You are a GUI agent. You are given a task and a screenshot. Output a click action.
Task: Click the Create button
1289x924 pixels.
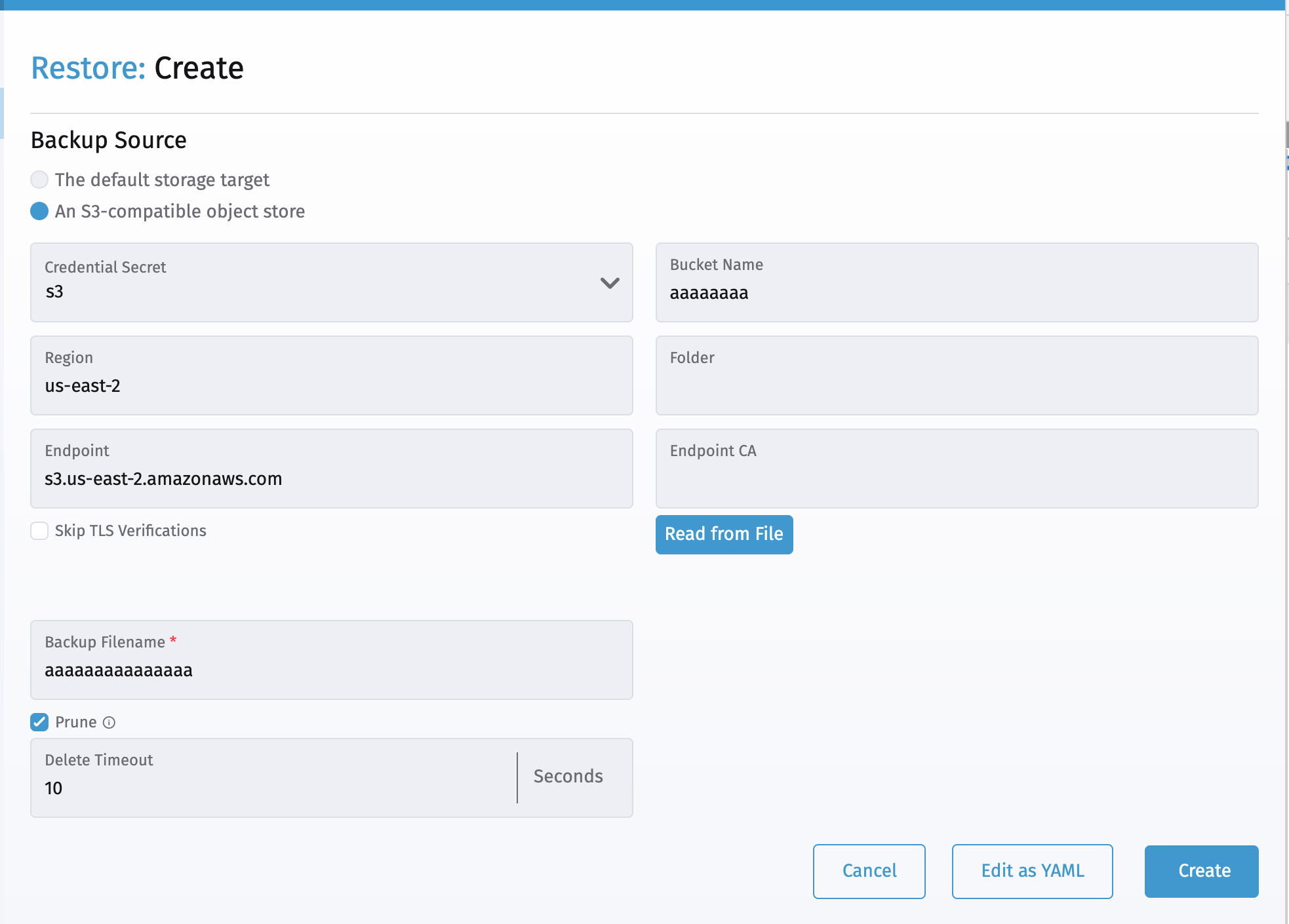point(1201,871)
